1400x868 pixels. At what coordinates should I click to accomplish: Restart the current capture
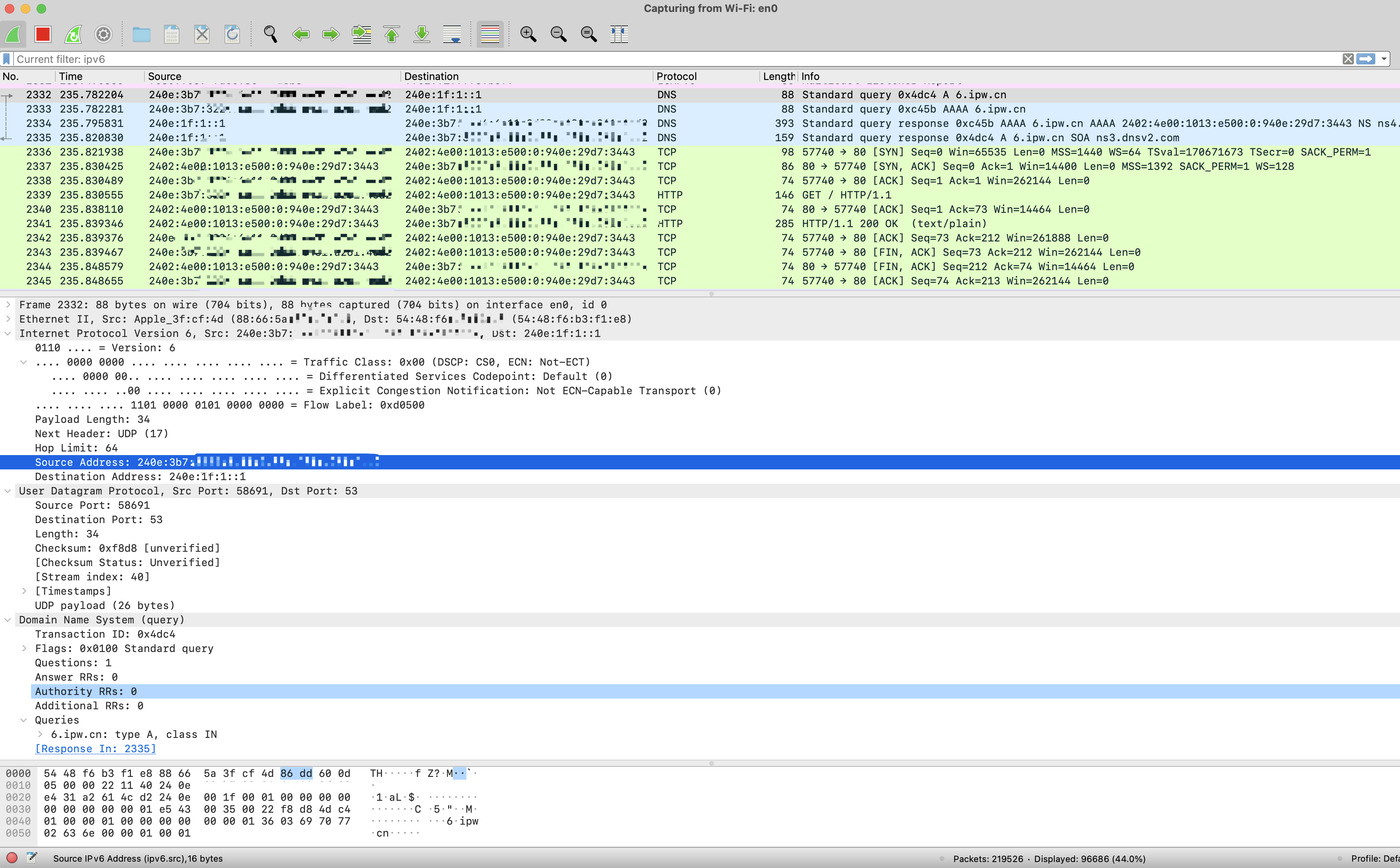point(74,35)
